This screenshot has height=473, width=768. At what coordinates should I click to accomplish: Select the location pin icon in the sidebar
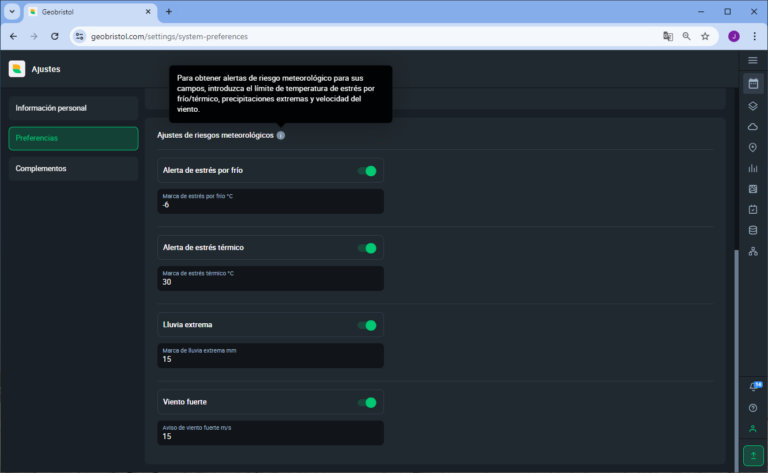tap(753, 147)
